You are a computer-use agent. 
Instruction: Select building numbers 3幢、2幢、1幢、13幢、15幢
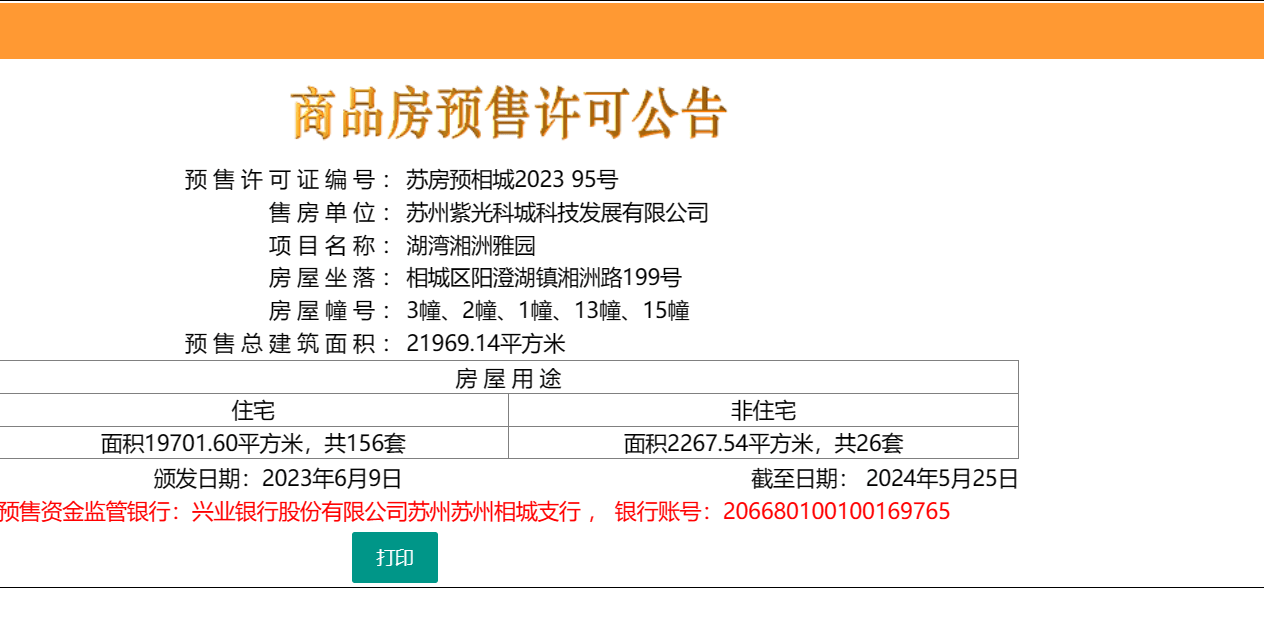pyautogui.click(x=548, y=311)
